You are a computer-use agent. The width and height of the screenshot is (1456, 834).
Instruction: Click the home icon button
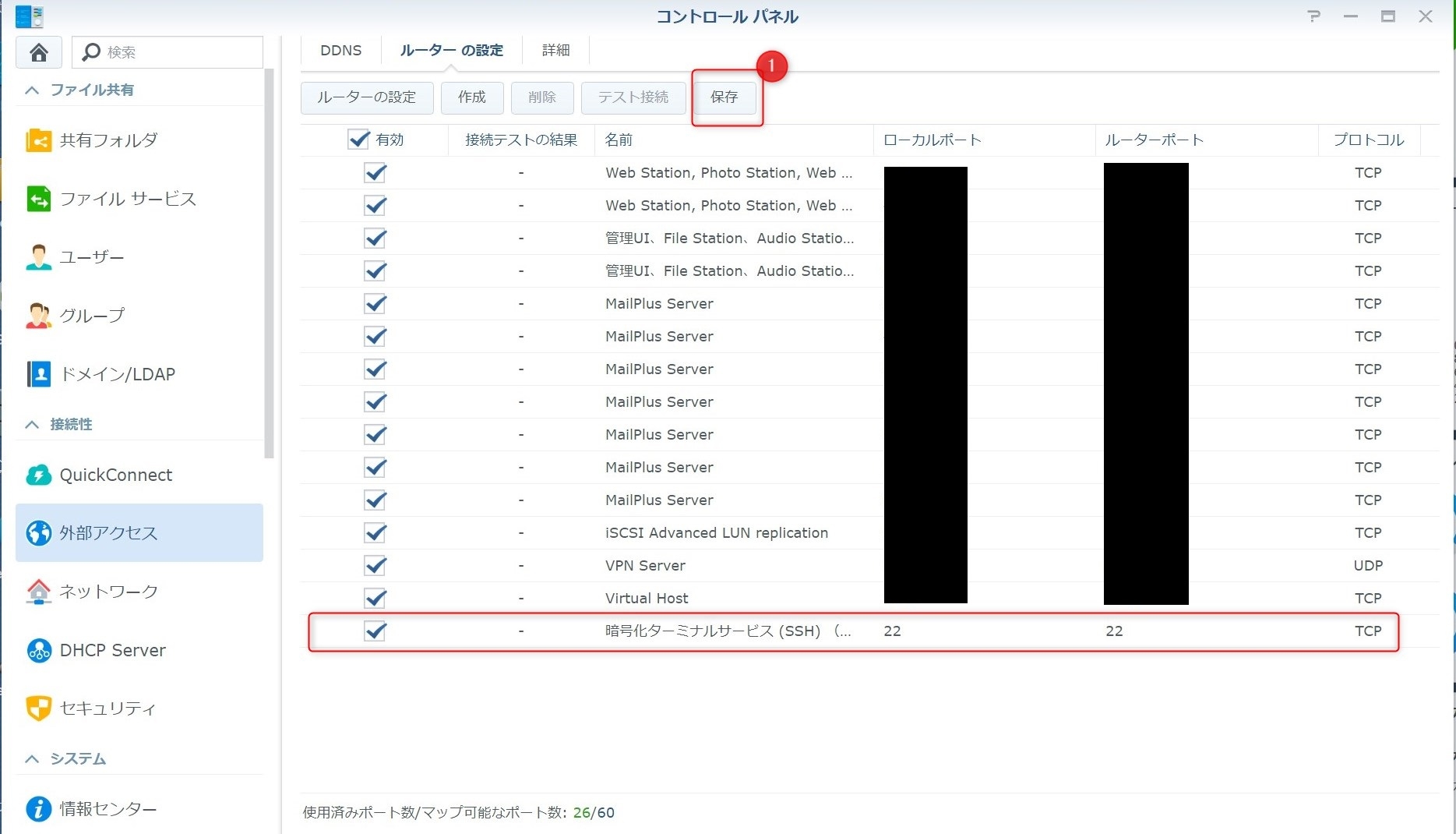38,52
